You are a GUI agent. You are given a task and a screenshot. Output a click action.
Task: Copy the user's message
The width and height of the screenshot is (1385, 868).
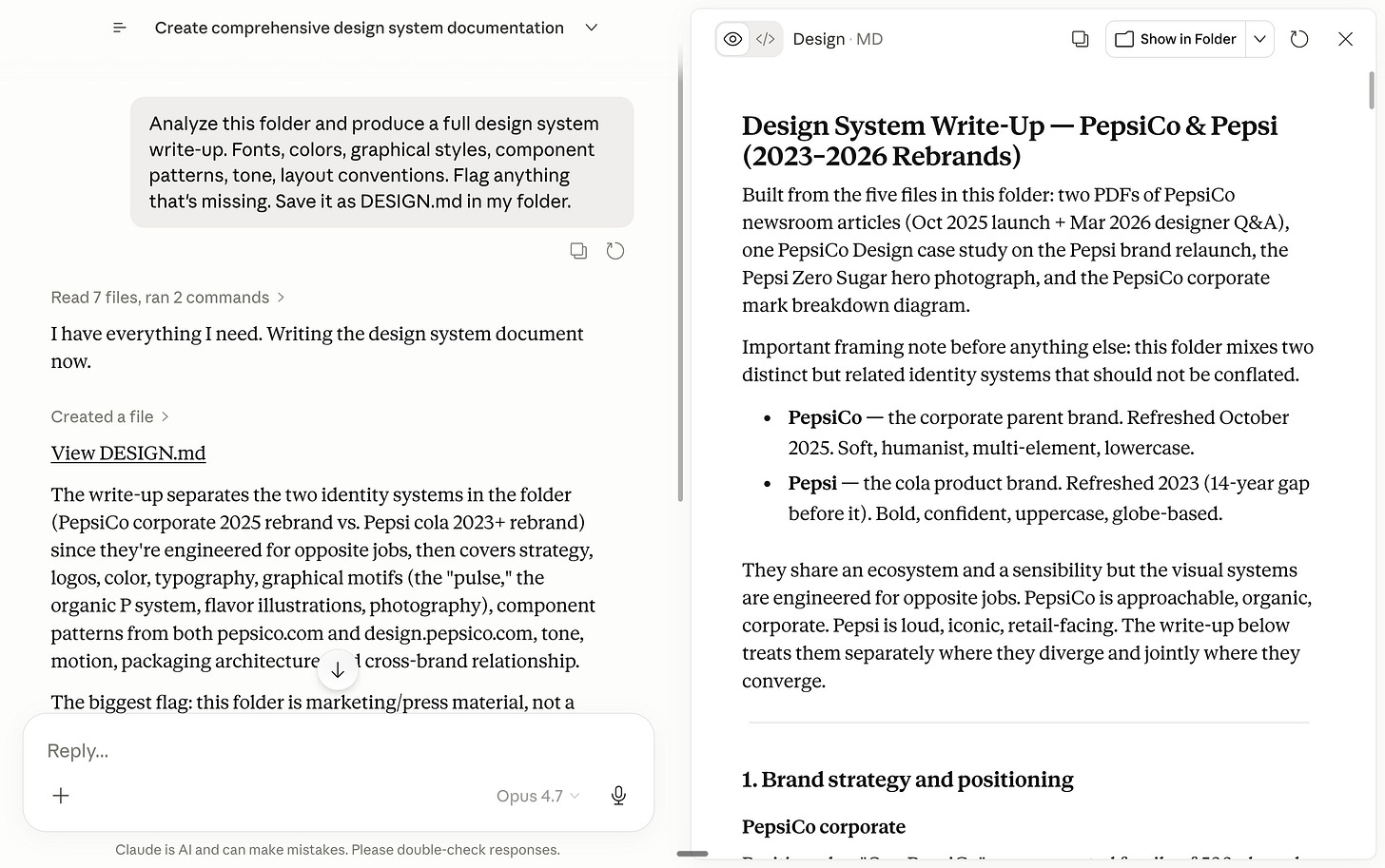578,251
